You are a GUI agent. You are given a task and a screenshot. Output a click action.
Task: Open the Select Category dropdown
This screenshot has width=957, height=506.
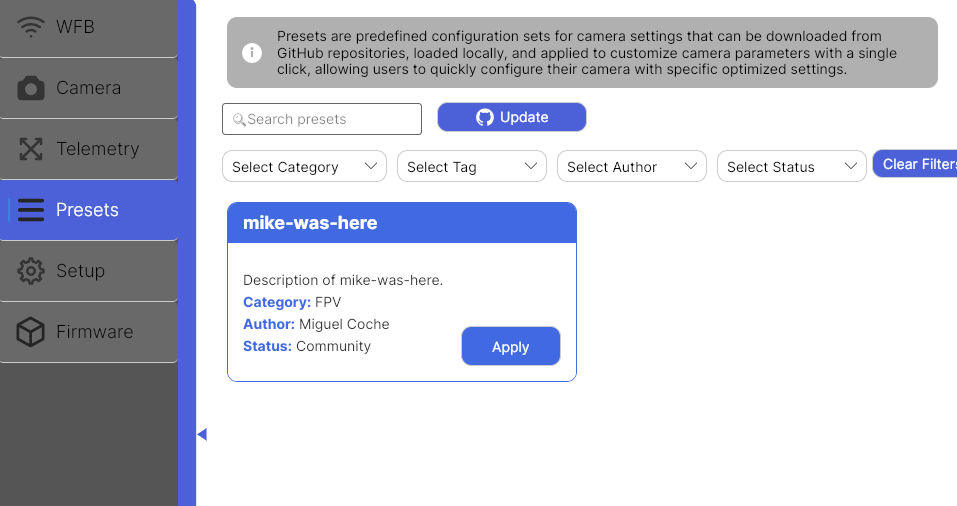pyautogui.click(x=305, y=166)
